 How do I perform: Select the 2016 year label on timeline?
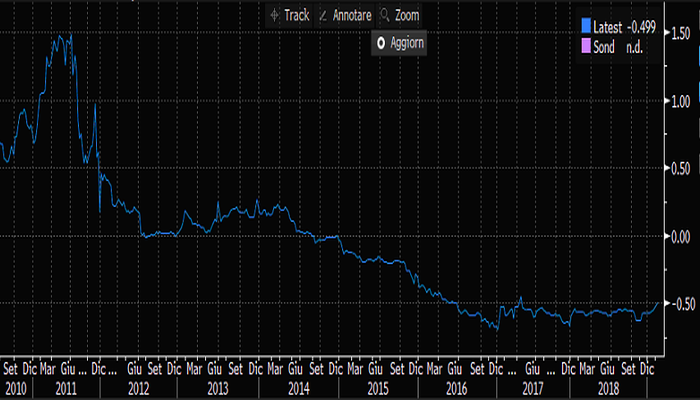point(456,385)
